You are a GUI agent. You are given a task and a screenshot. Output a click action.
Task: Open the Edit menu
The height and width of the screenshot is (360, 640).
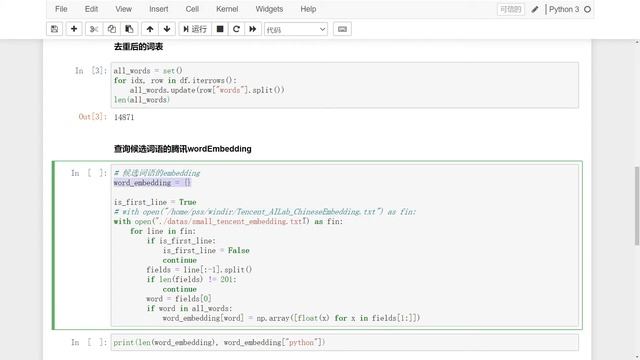coord(91,9)
